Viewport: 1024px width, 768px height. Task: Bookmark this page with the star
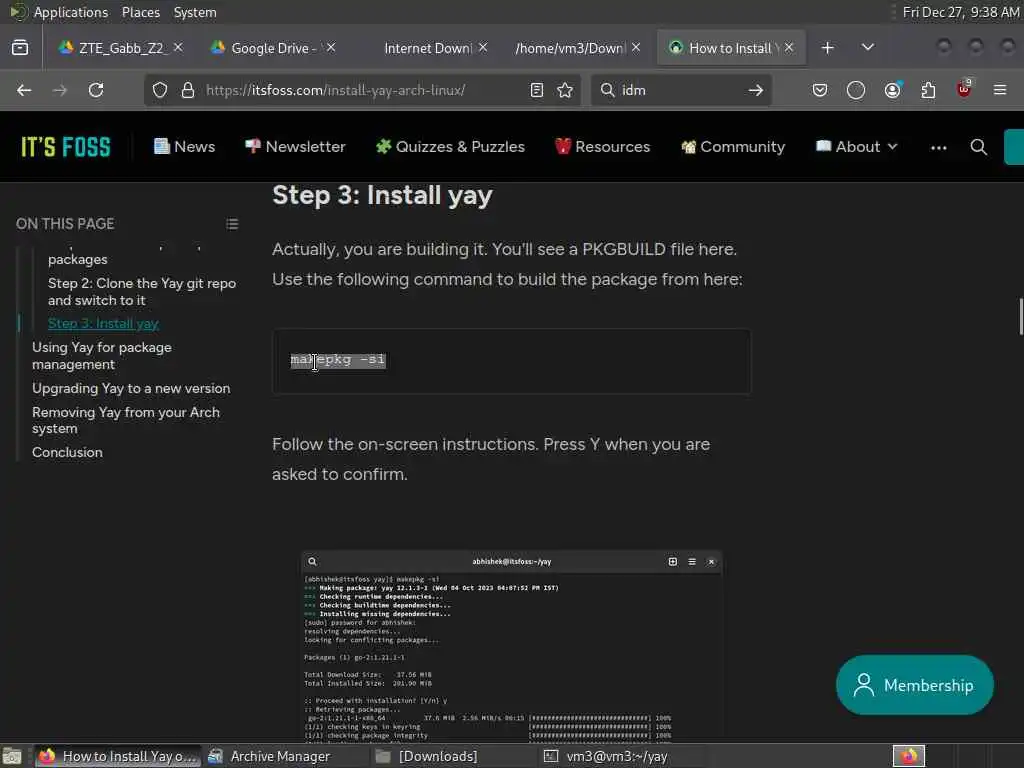[x=565, y=90]
